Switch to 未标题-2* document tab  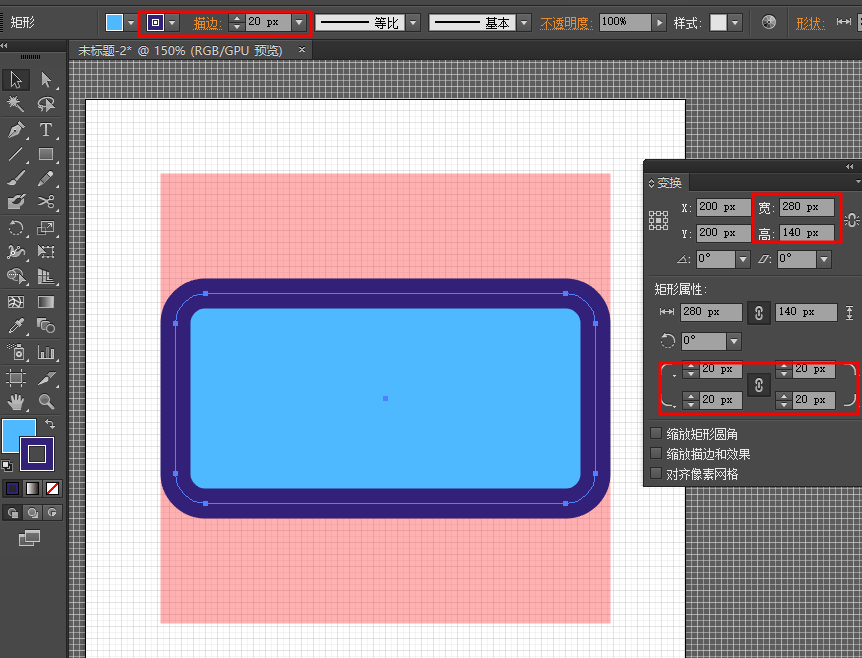pyautogui.click(x=180, y=51)
